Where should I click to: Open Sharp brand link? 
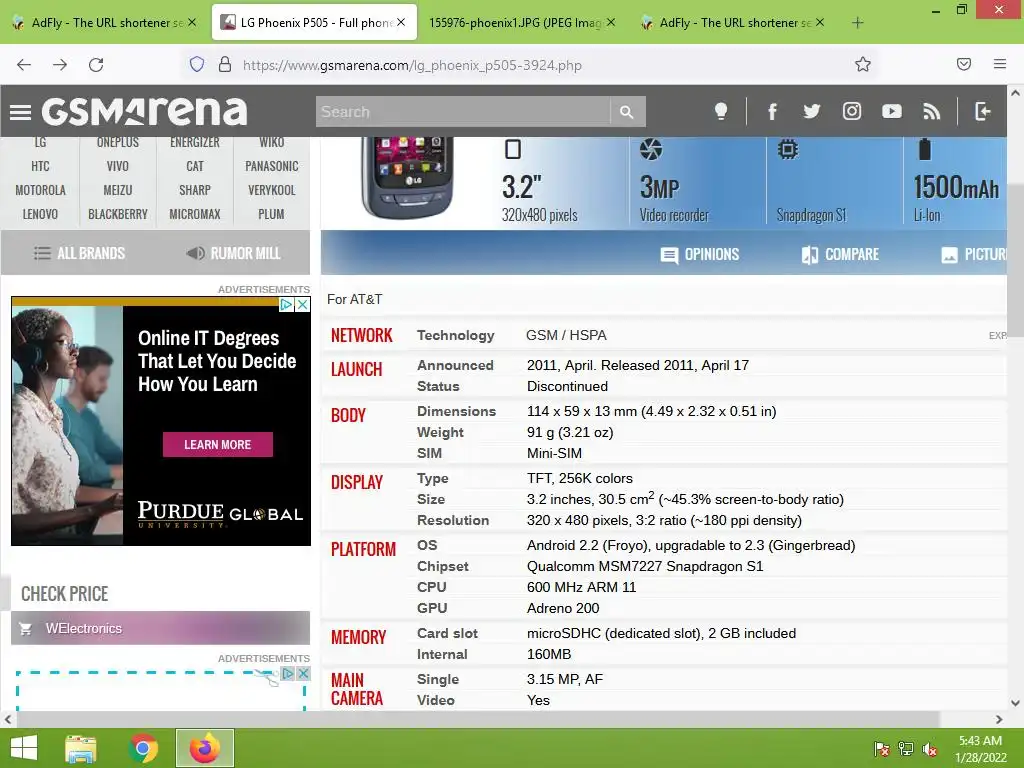pos(195,190)
